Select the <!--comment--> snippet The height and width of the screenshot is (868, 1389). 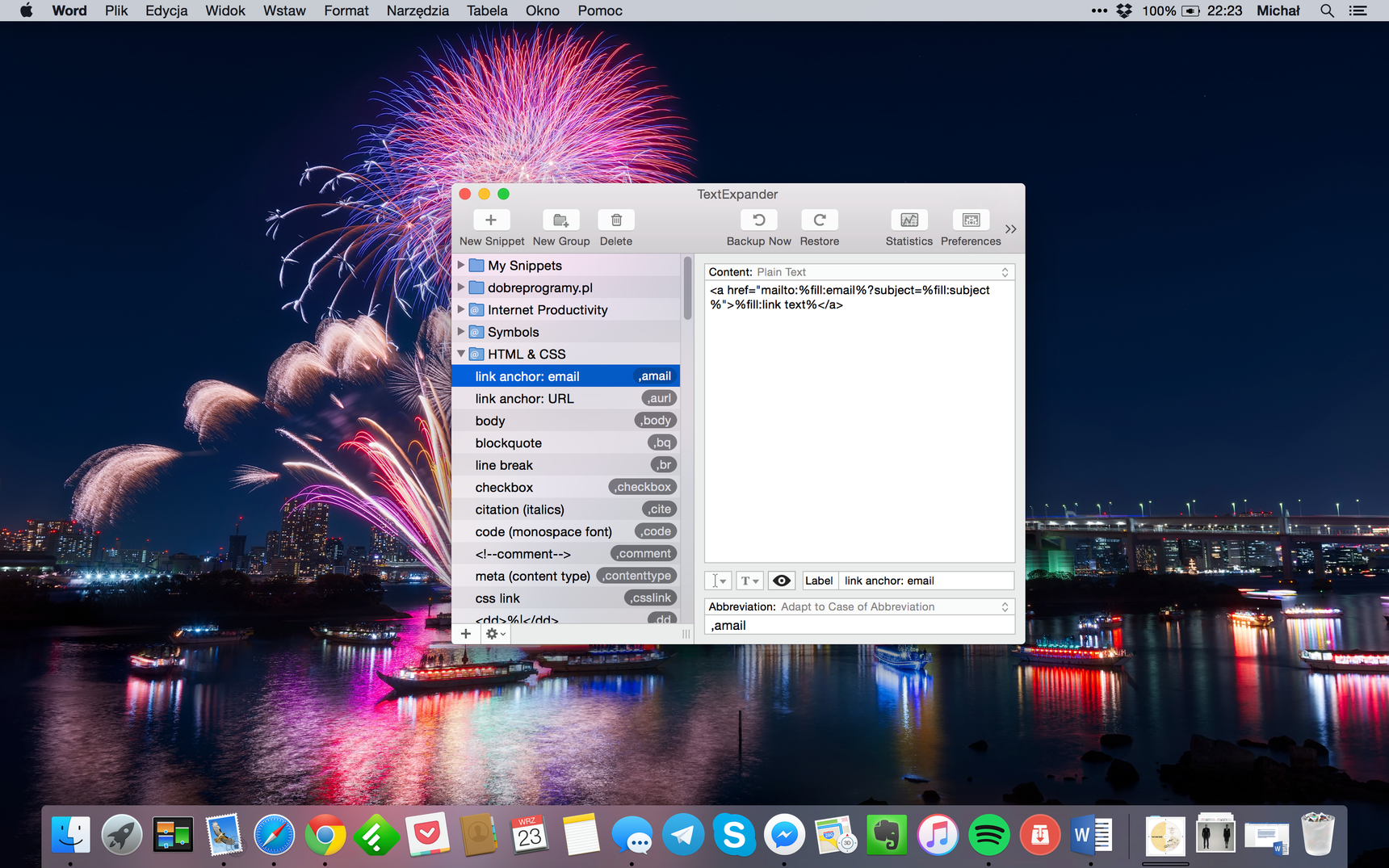pos(566,554)
